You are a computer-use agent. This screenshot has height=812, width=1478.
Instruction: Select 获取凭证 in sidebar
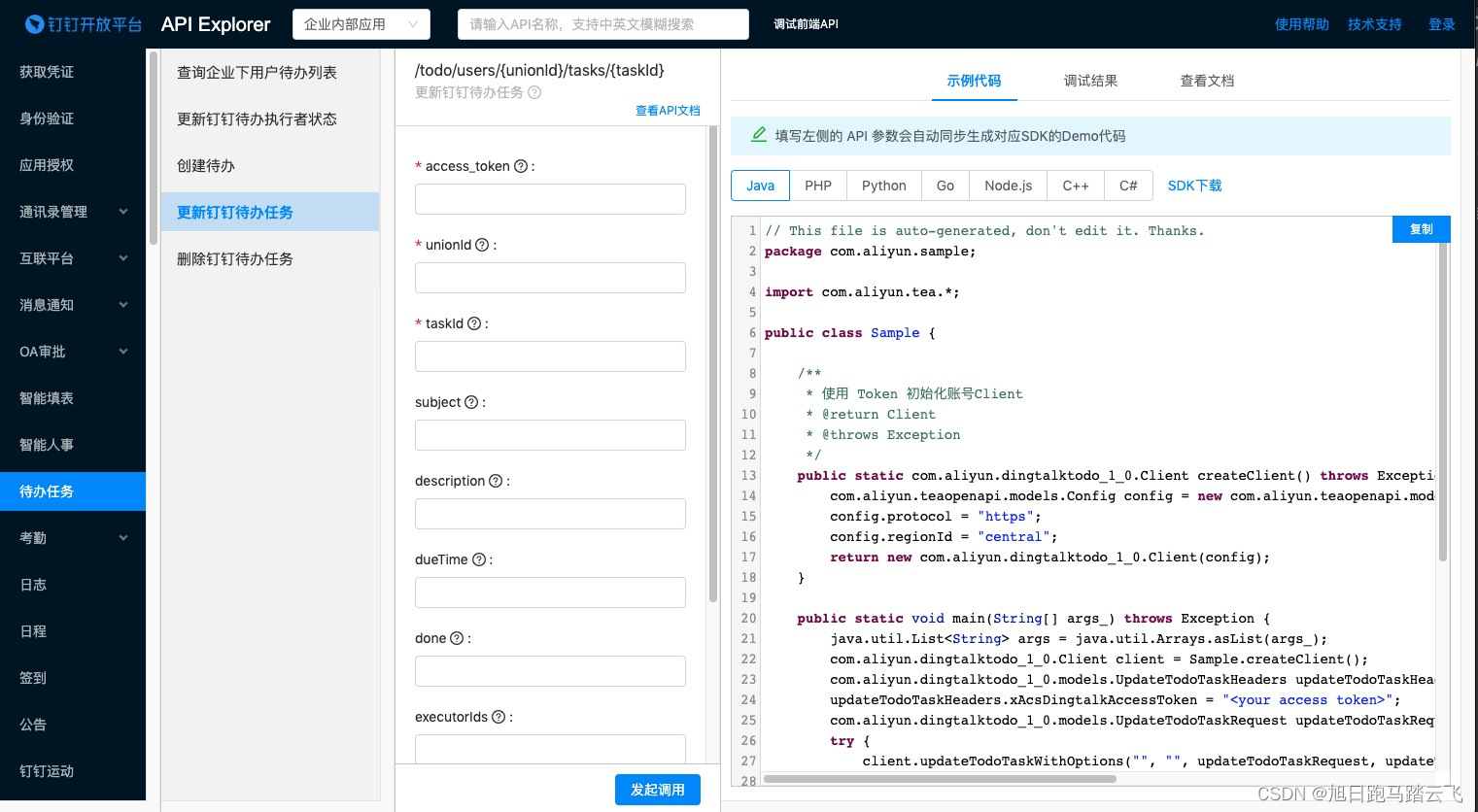(73, 72)
